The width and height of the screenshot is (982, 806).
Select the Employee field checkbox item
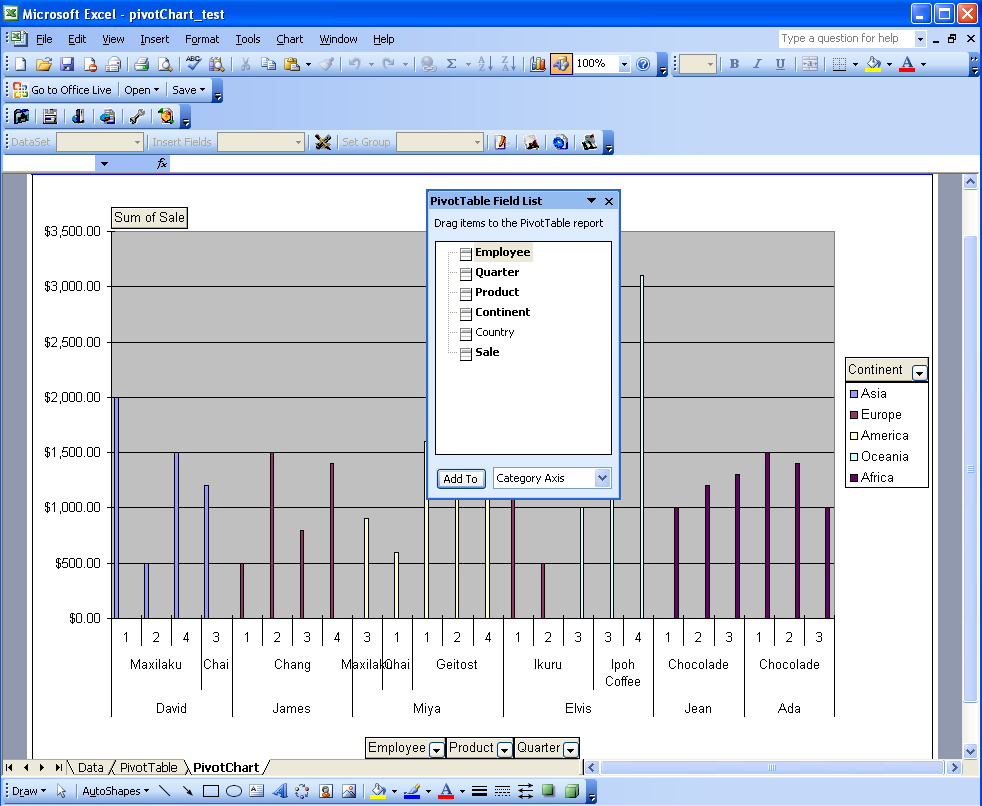(502, 252)
